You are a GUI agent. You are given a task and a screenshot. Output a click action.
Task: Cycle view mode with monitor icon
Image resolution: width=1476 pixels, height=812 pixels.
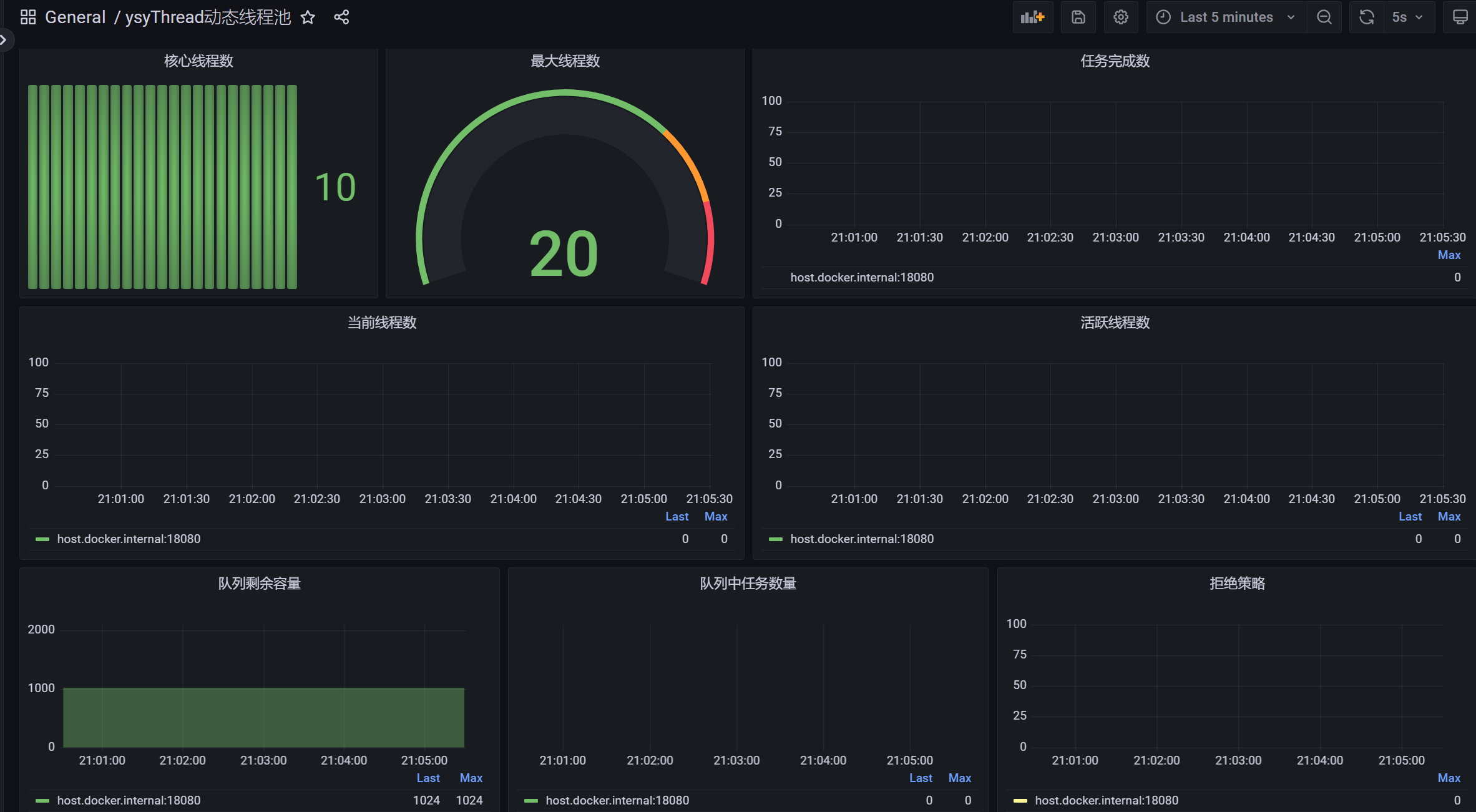coord(1459,17)
